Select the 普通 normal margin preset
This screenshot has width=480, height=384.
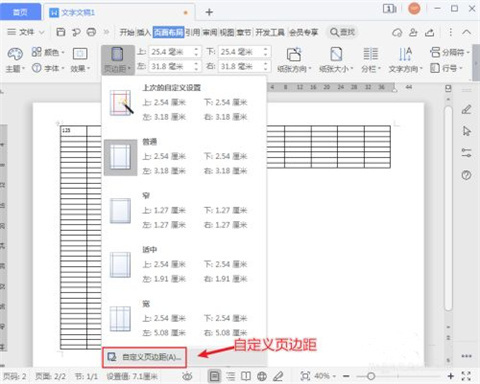184,157
